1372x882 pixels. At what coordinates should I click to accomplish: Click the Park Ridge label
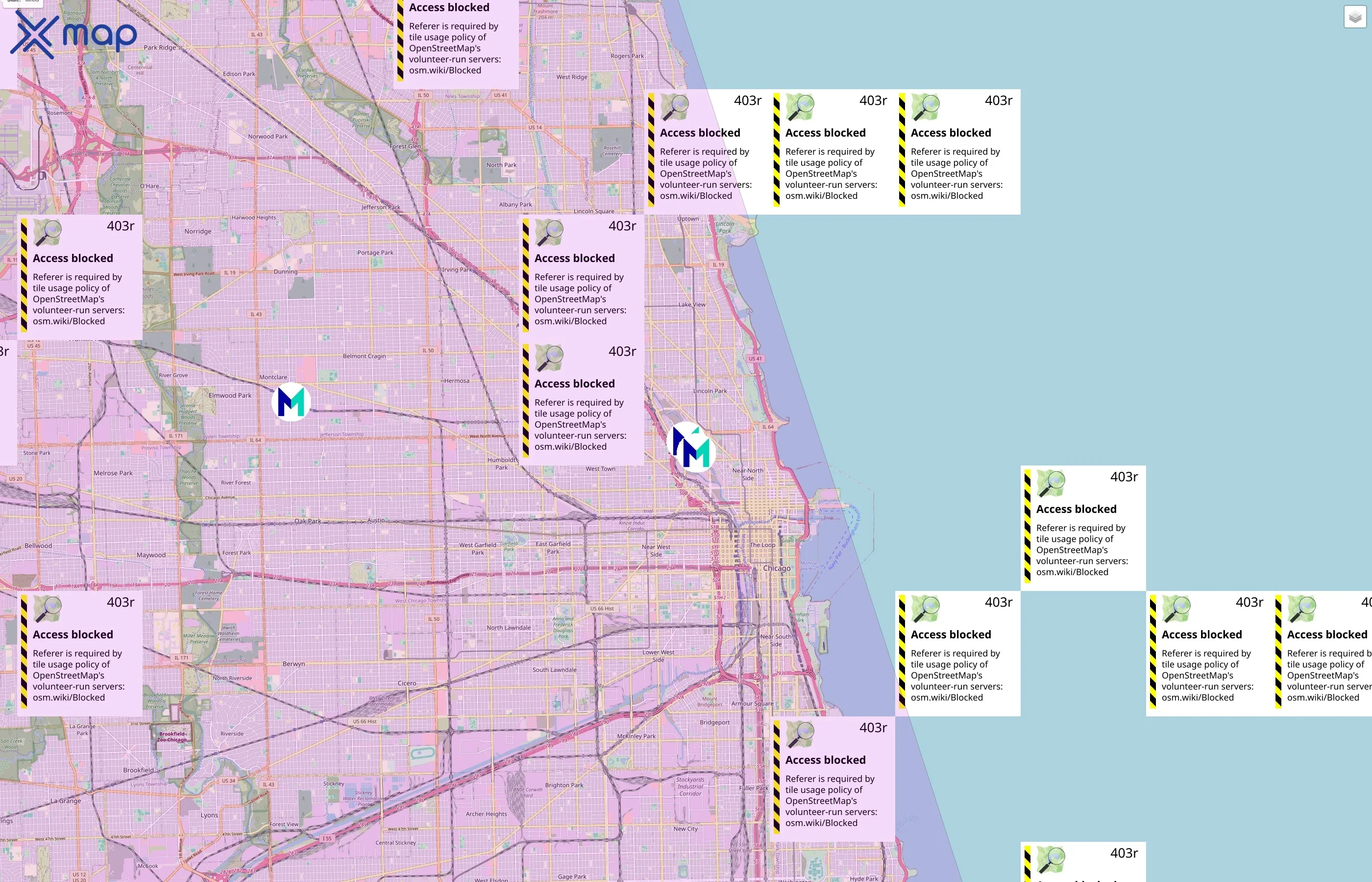160,48
